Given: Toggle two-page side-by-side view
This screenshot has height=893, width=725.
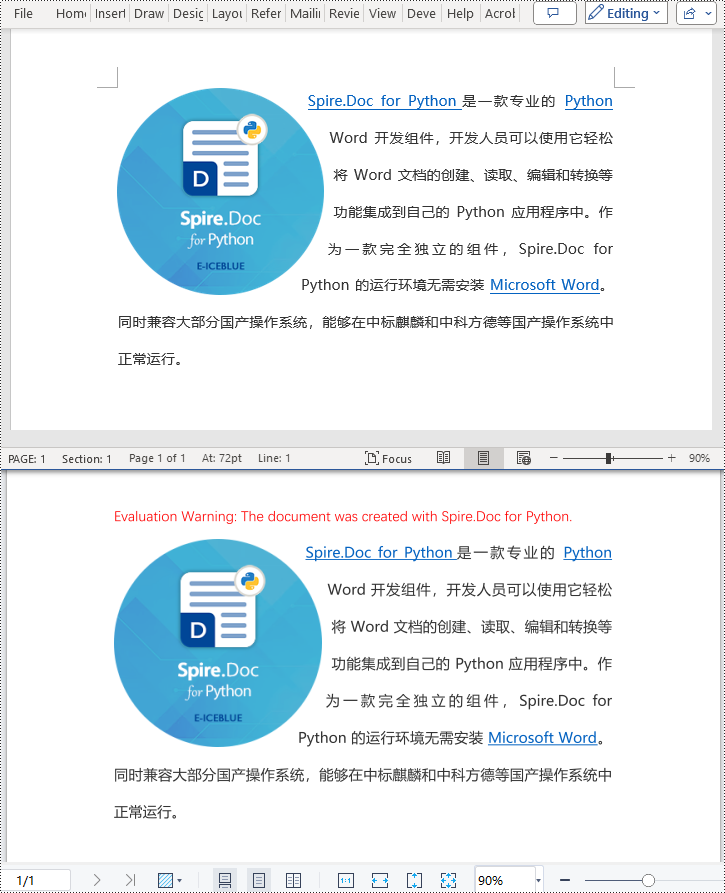Looking at the screenshot, I should [x=293, y=880].
